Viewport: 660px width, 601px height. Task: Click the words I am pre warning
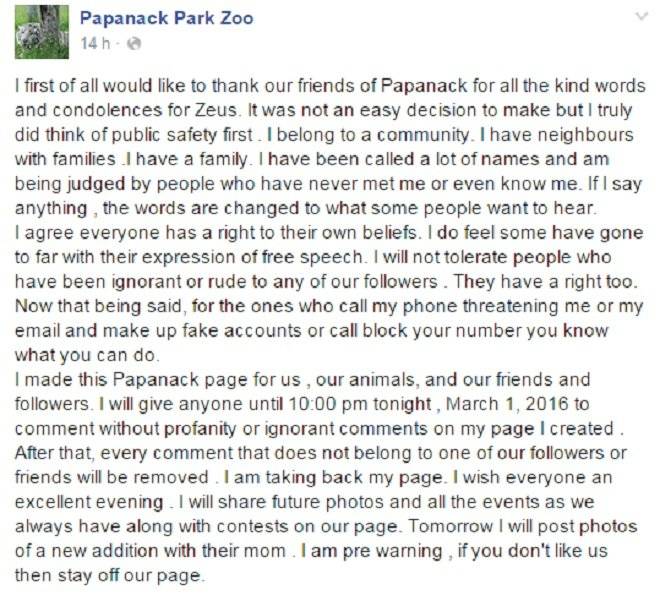pyautogui.click(x=372, y=551)
